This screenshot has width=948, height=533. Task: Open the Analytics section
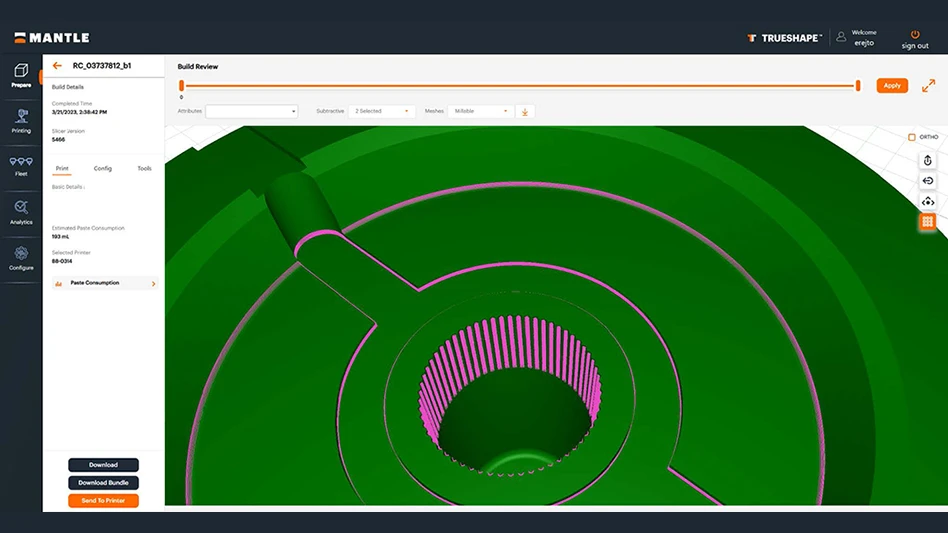click(x=21, y=211)
